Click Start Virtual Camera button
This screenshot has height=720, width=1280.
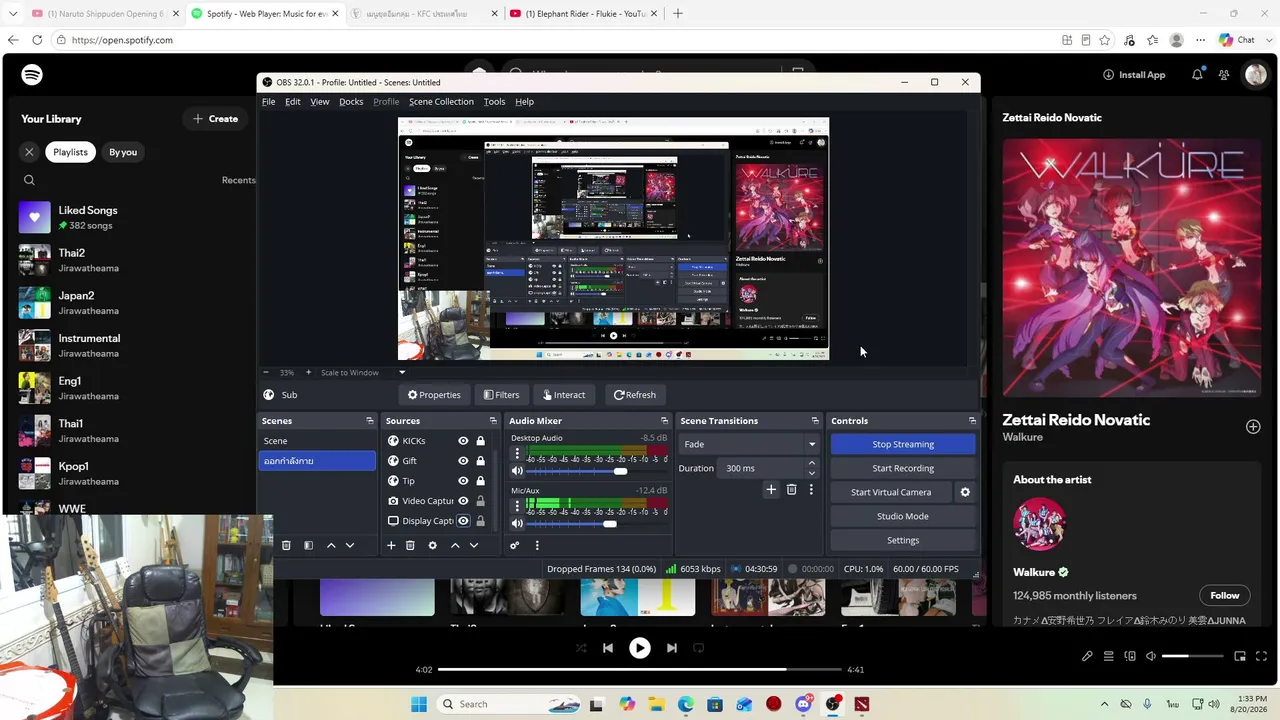[891, 492]
